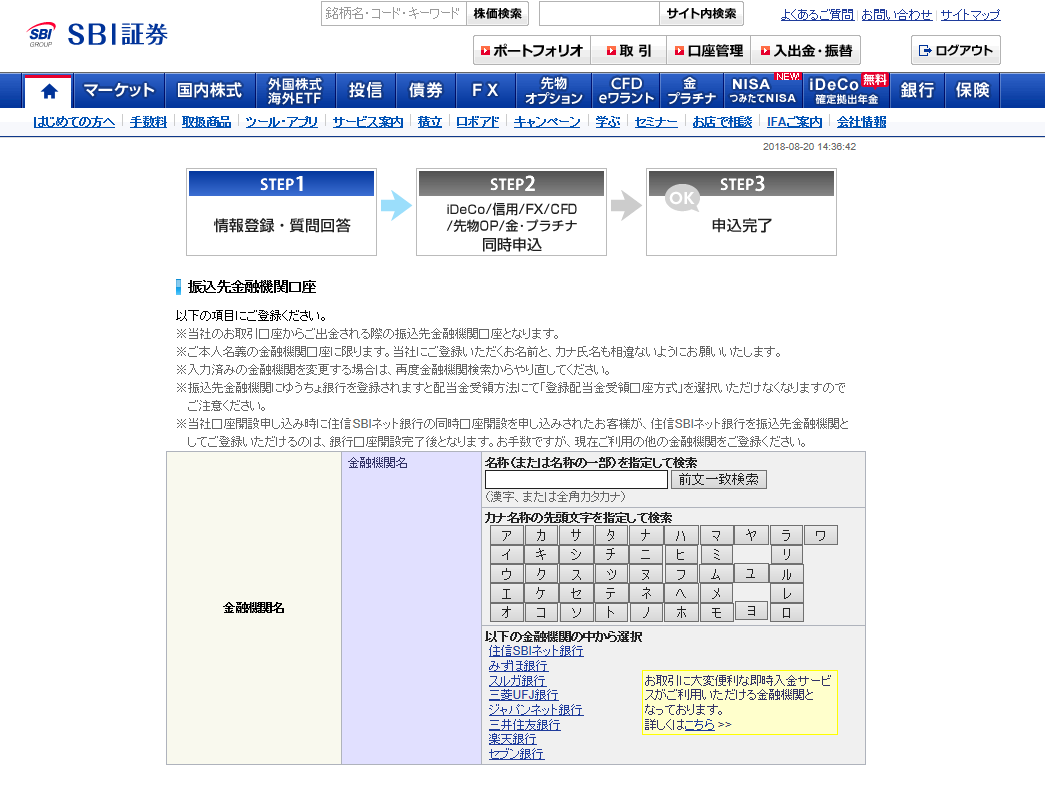Focus the site search input field
The width and height of the screenshot is (1045, 790).
(x=599, y=13)
